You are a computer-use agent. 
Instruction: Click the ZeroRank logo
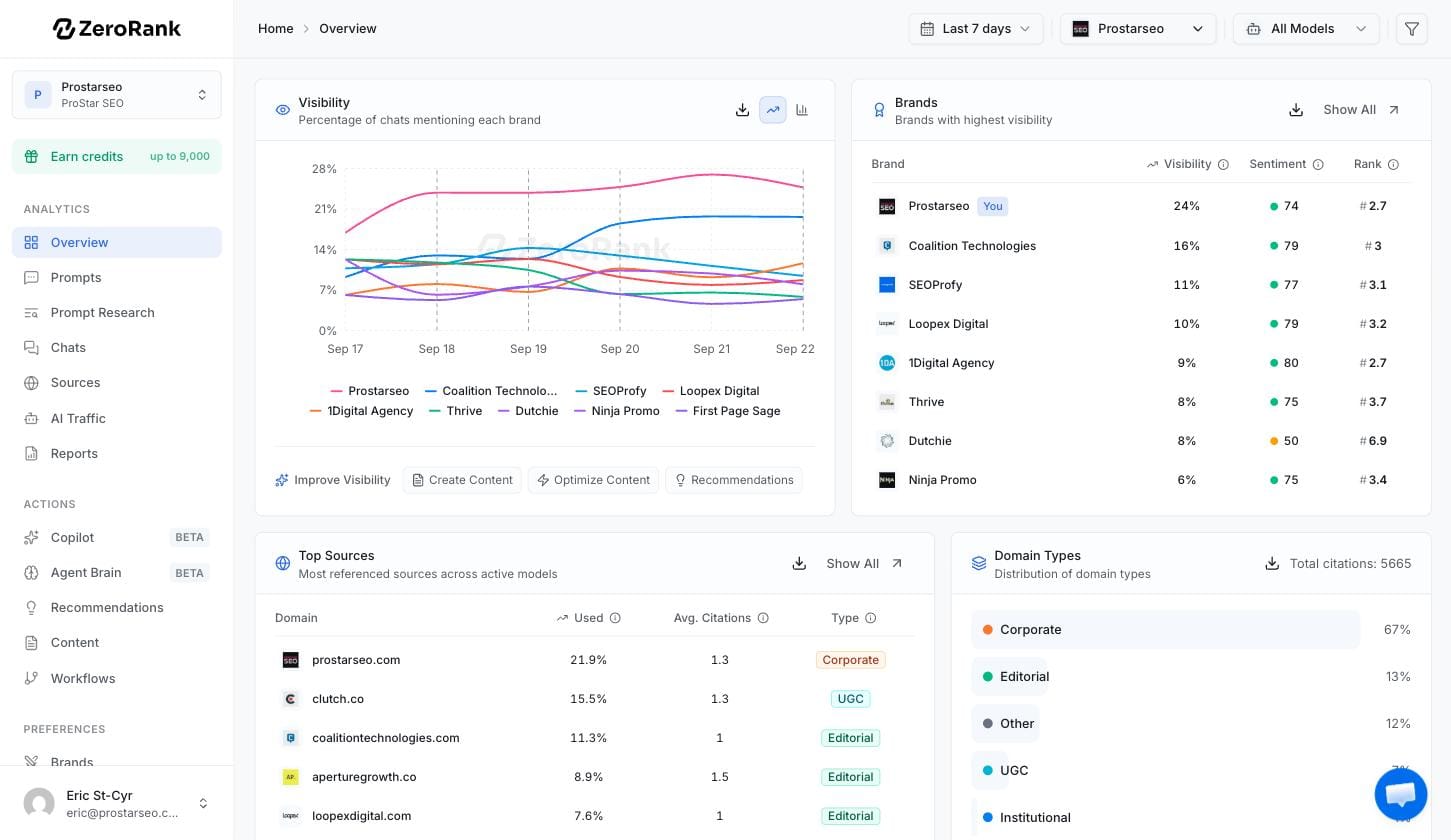point(117,29)
